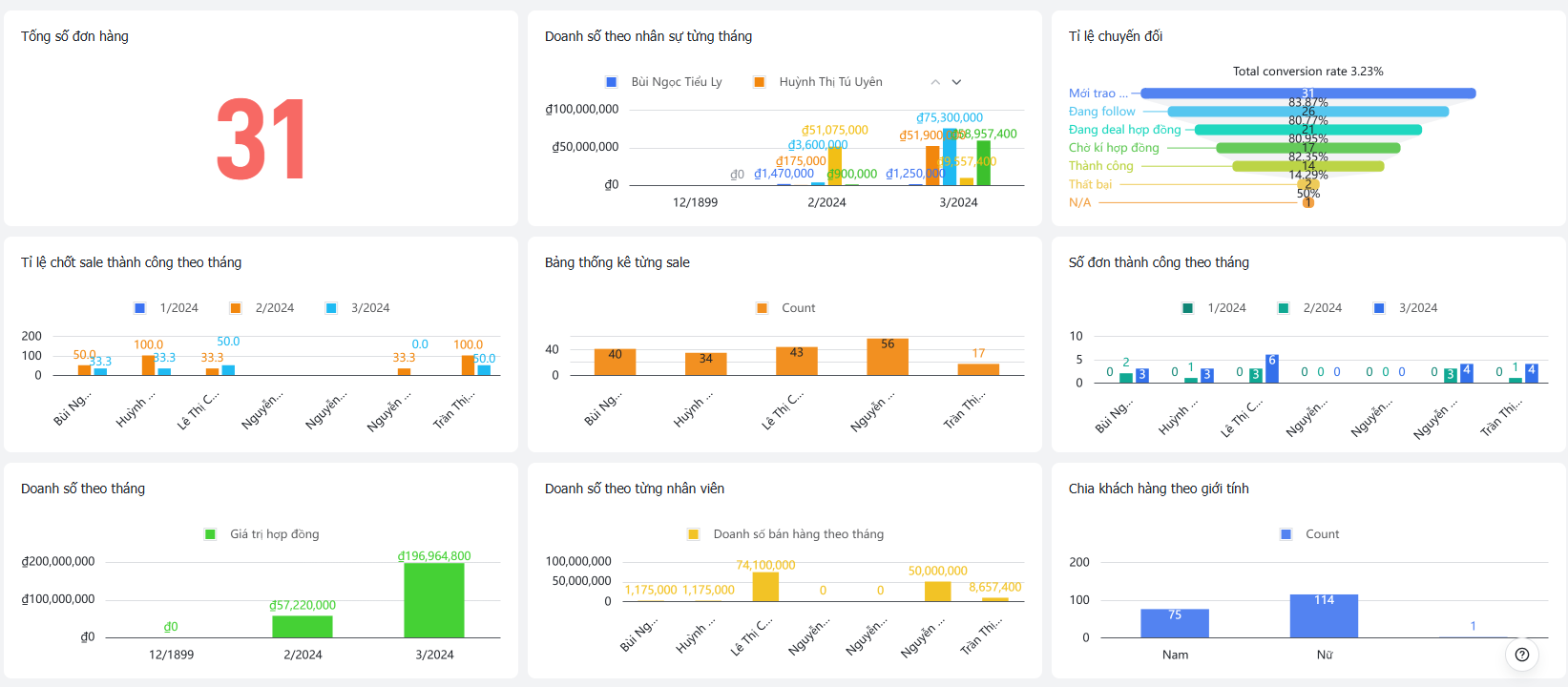1568x687 pixels.
Task: Click the Doanh số theo tháng card title
Action: coord(83,489)
